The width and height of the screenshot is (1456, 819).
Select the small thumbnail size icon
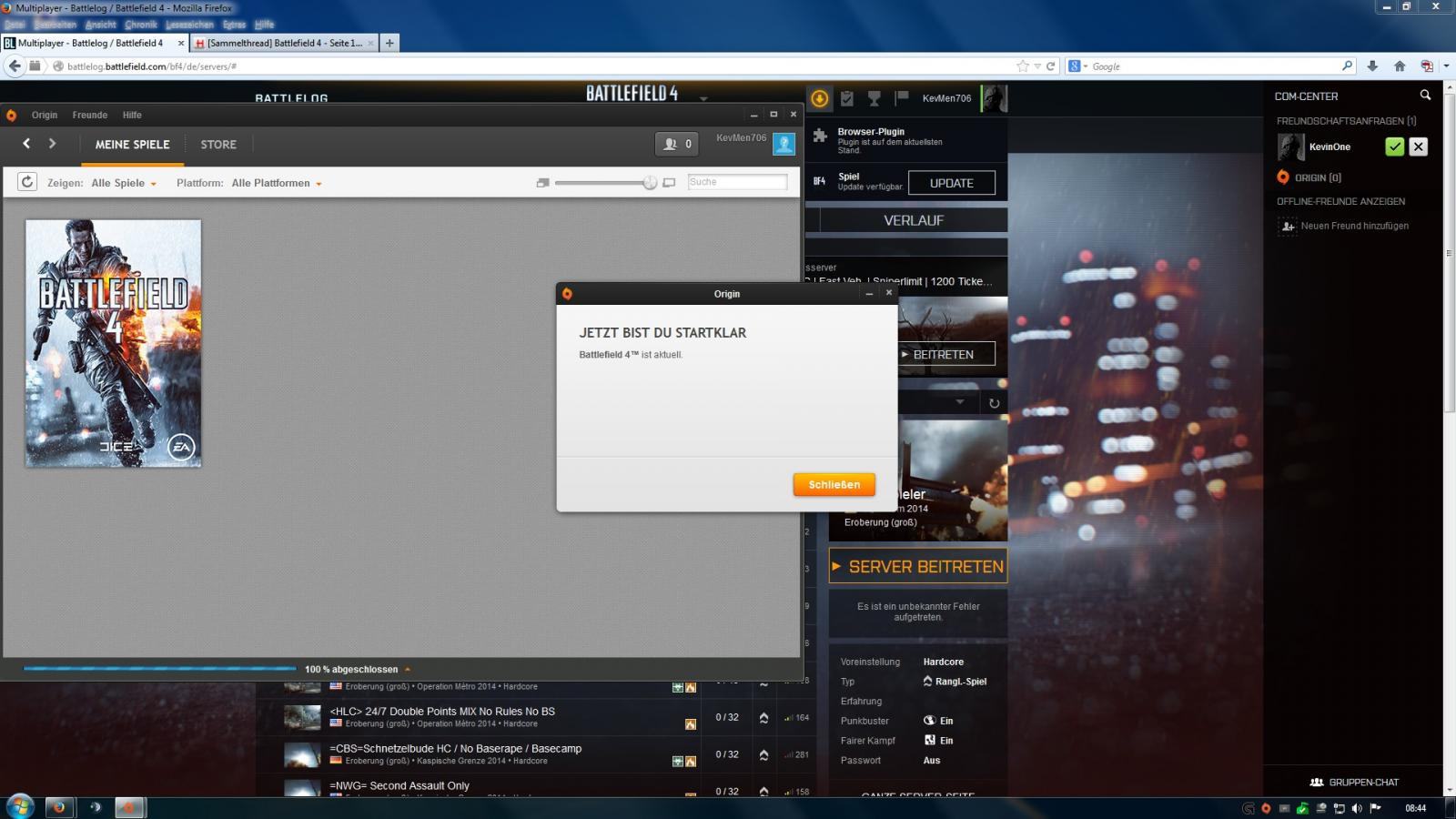(543, 183)
